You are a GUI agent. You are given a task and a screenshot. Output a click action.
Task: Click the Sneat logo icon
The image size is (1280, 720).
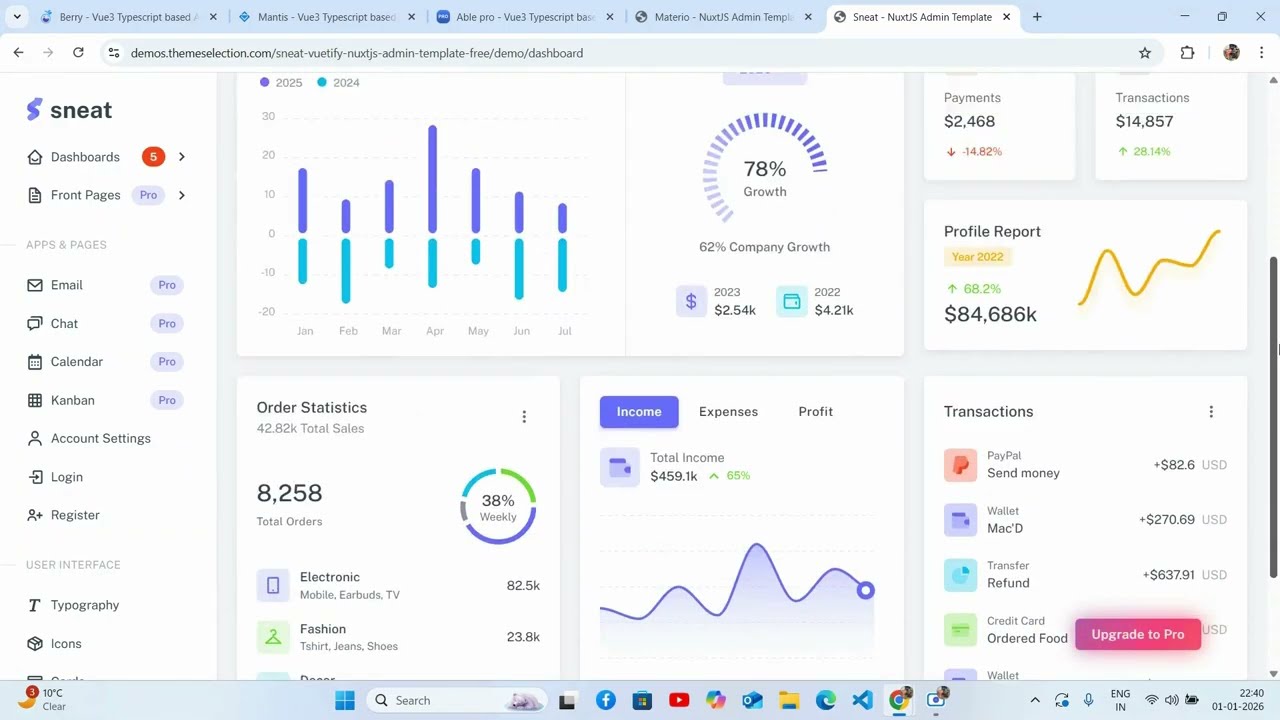coord(35,110)
